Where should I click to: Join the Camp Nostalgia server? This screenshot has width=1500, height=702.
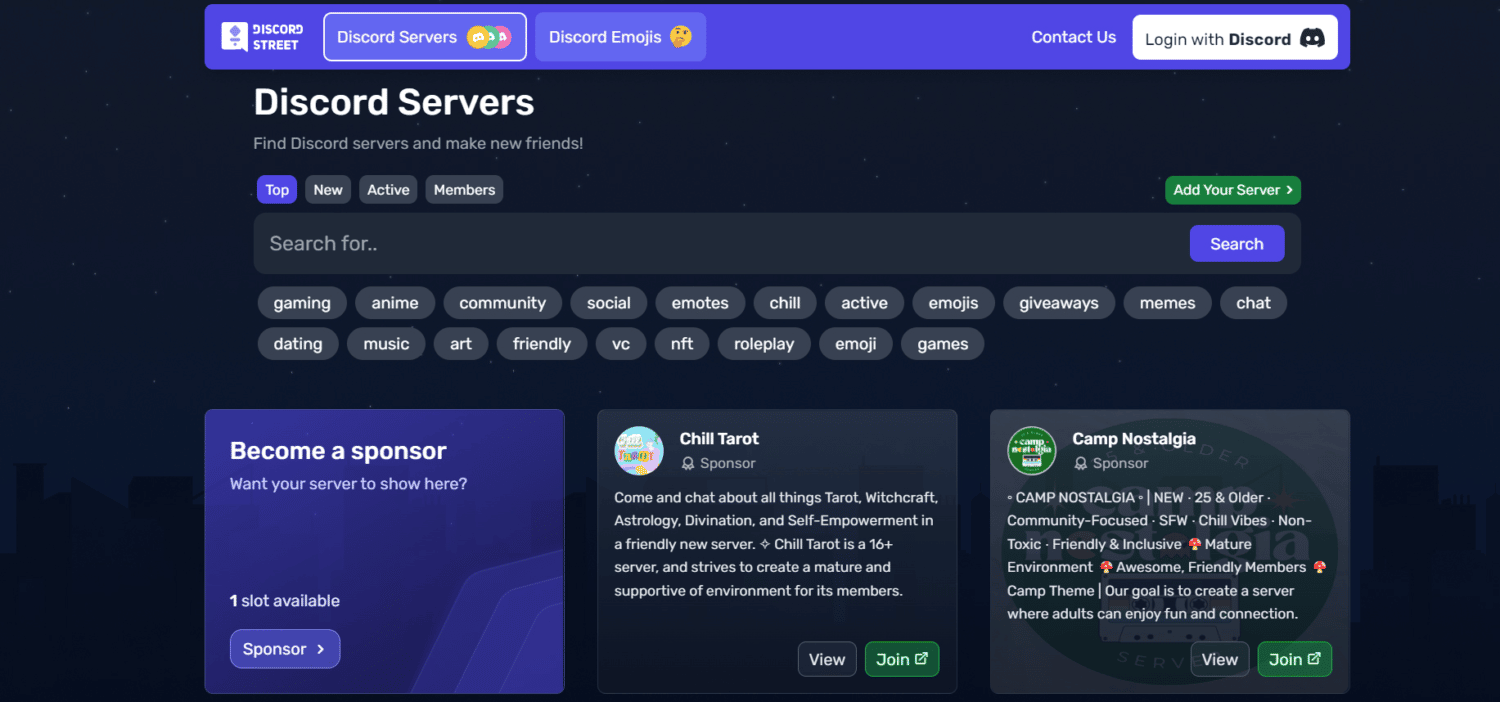click(x=1295, y=659)
